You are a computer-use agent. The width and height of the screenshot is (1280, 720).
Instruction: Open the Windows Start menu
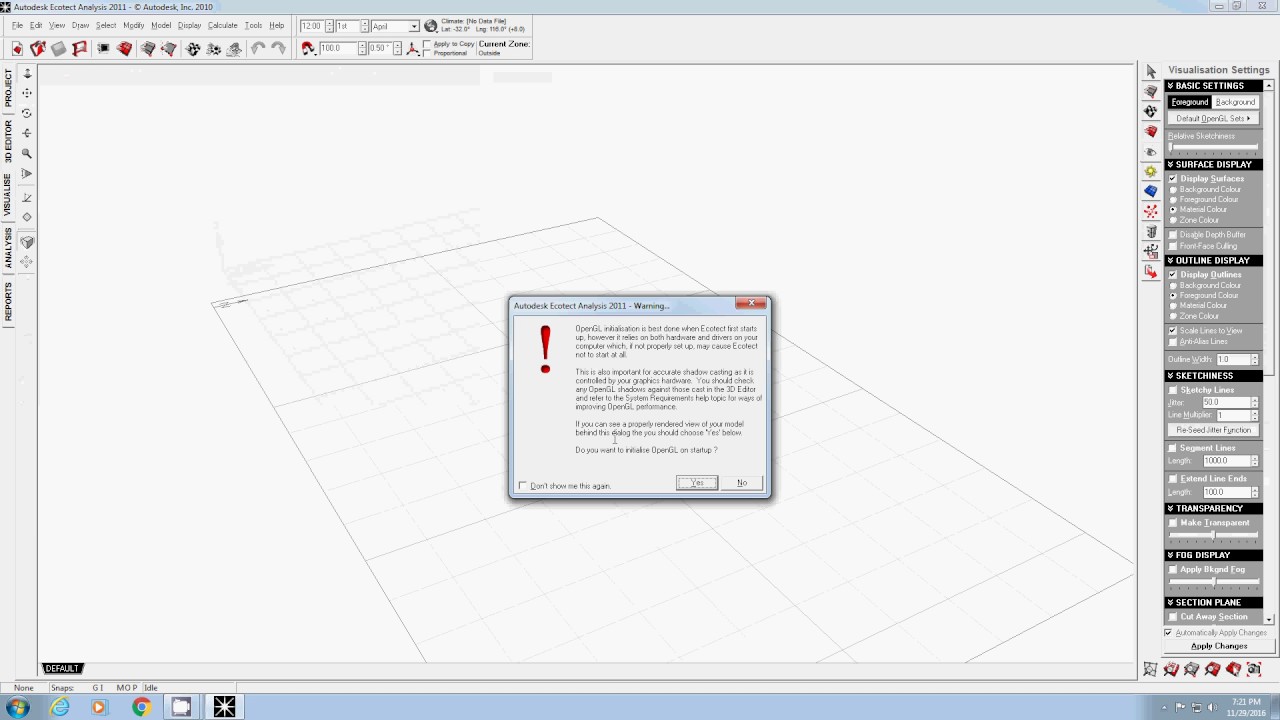tap(17, 707)
